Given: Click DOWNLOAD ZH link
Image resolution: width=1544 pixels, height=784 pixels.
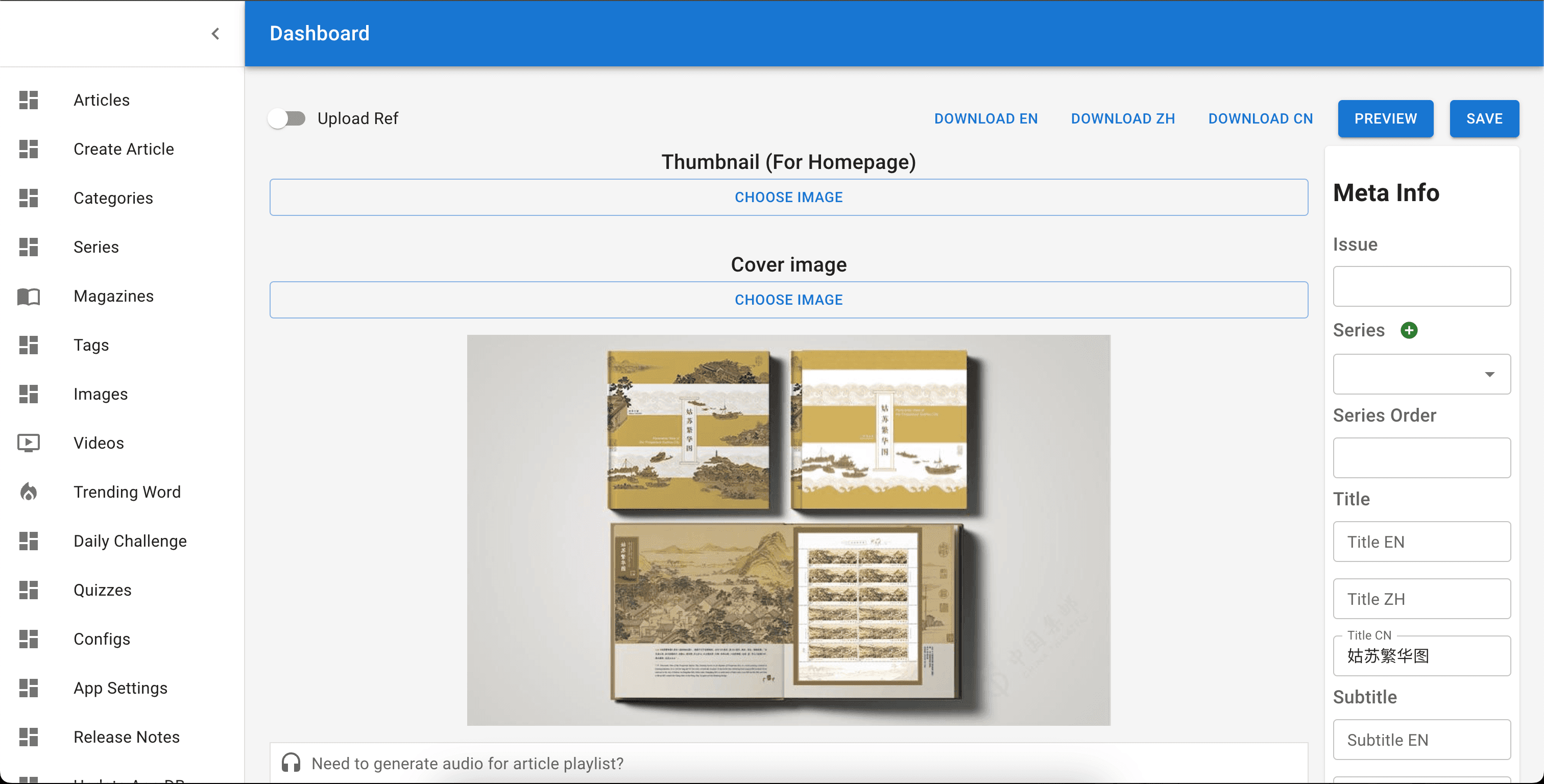Looking at the screenshot, I should click(x=1123, y=119).
